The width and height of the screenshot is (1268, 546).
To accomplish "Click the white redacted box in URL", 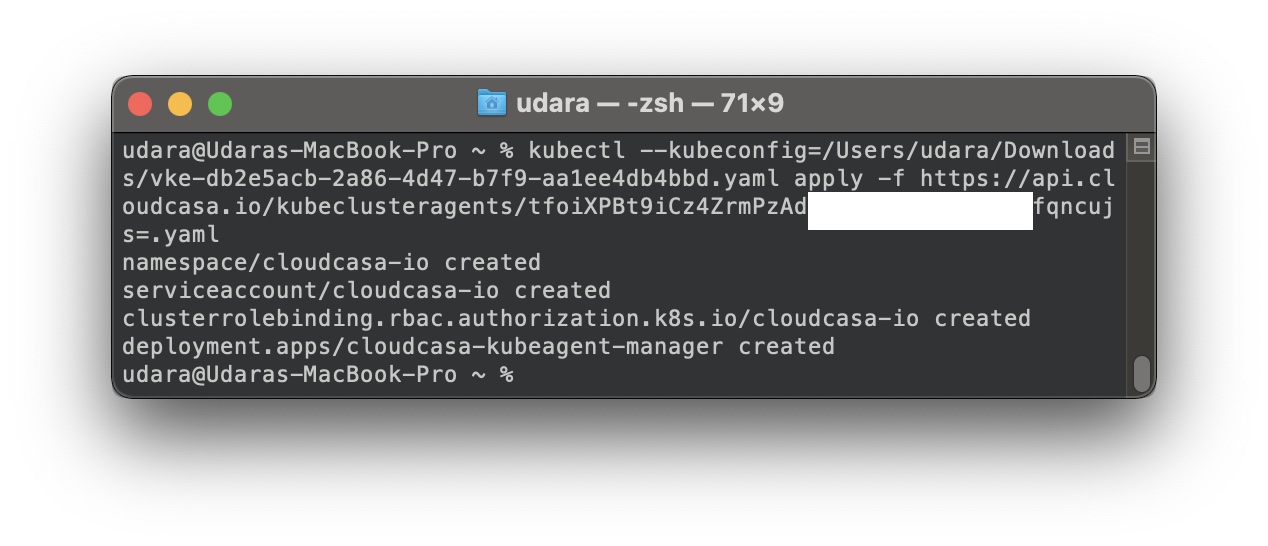I will 920,212.
